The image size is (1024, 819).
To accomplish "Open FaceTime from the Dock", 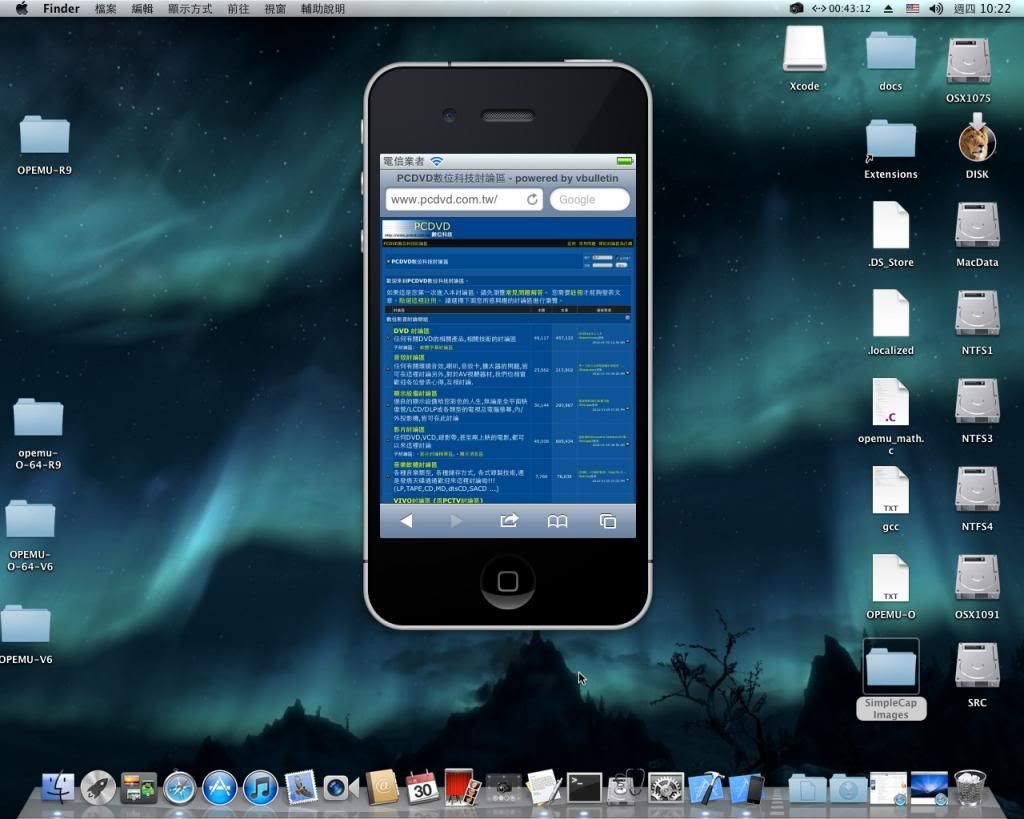I will [340, 788].
